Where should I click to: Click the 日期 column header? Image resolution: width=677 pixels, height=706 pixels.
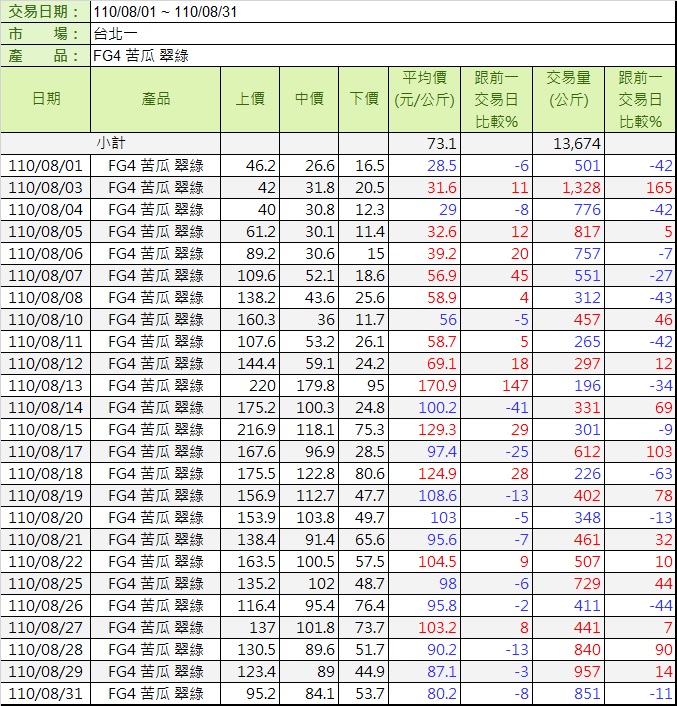click(46, 99)
